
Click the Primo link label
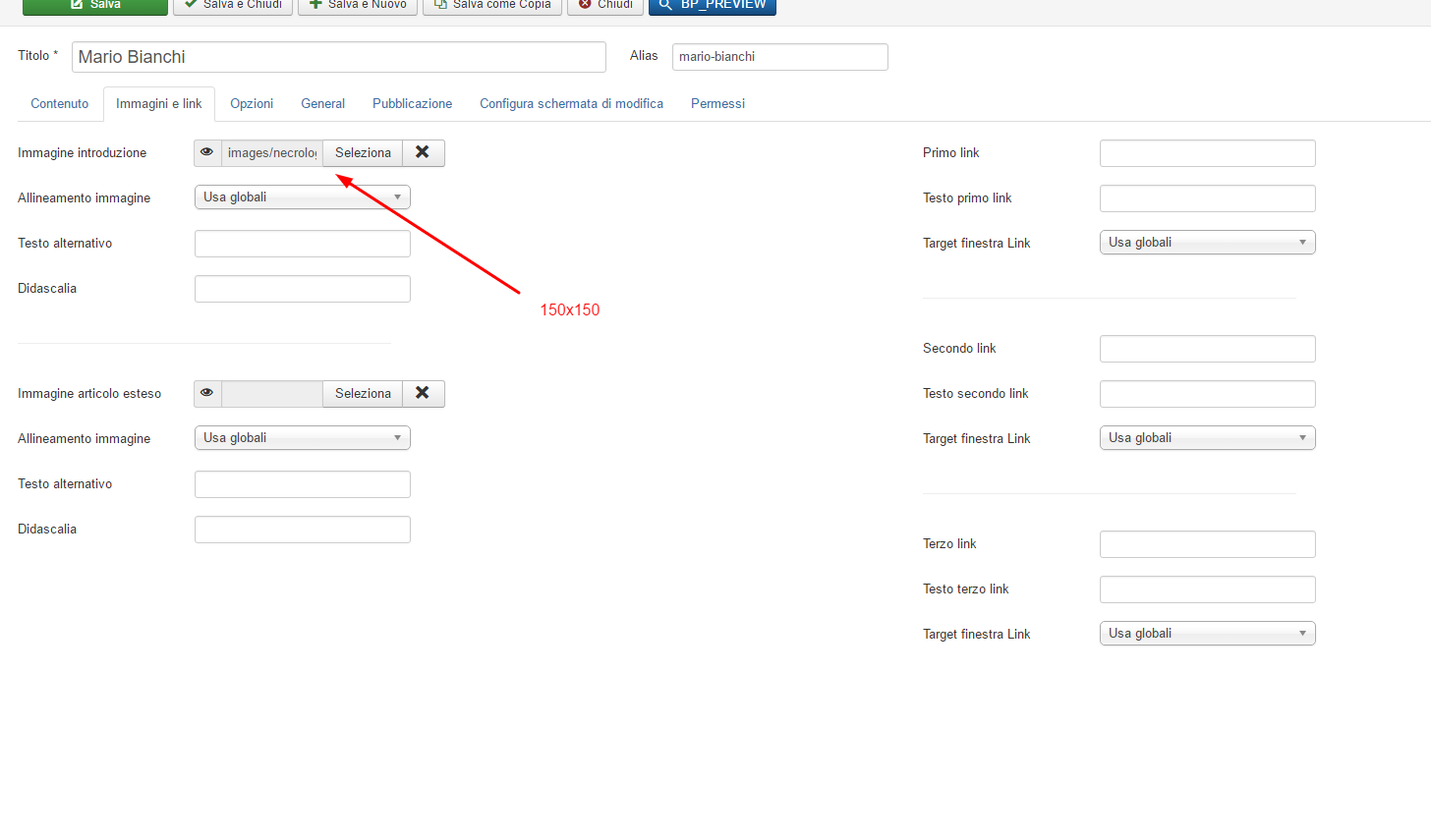pyautogui.click(x=951, y=152)
